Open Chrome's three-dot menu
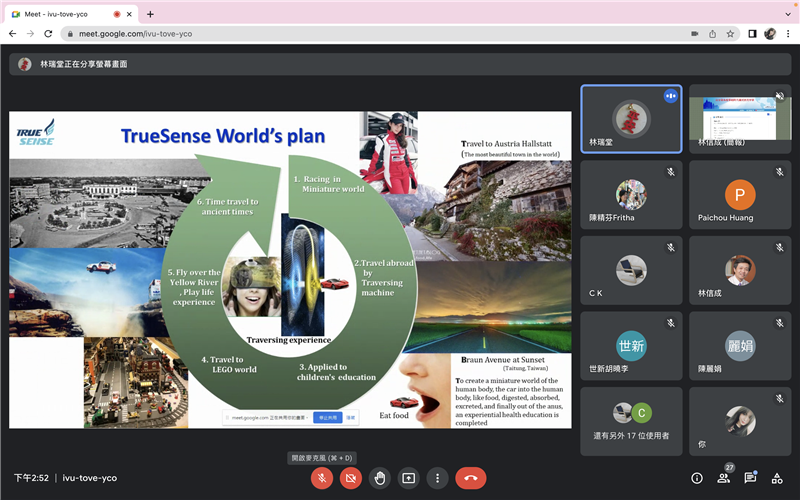Viewport: 800px width, 500px height. click(x=787, y=33)
